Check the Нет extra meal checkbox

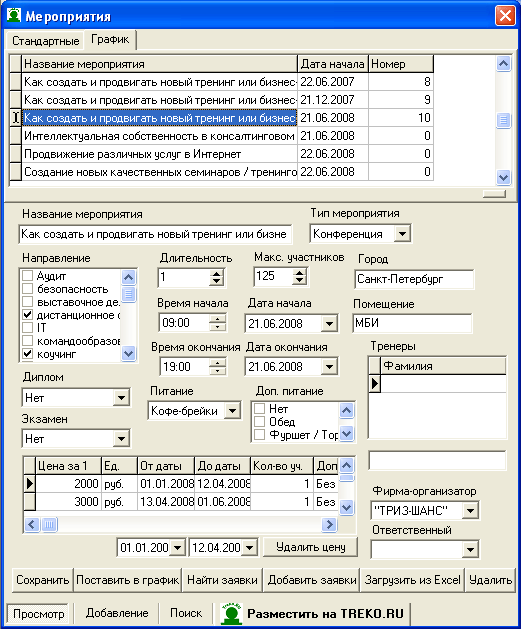259,409
